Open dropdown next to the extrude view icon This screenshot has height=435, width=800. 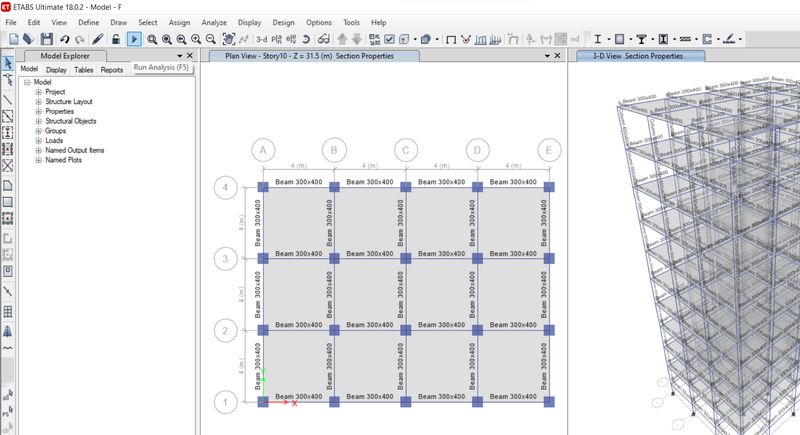(x=415, y=39)
